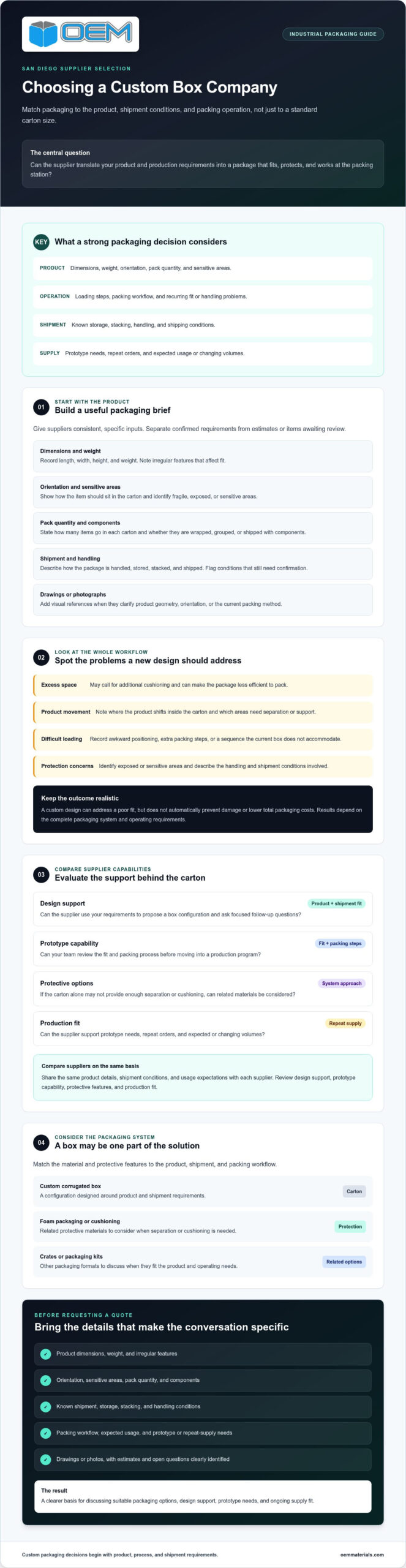This screenshot has height=1568, width=406.
Task: Click the Excess space problem row
Action: pyautogui.click(x=203, y=685)
